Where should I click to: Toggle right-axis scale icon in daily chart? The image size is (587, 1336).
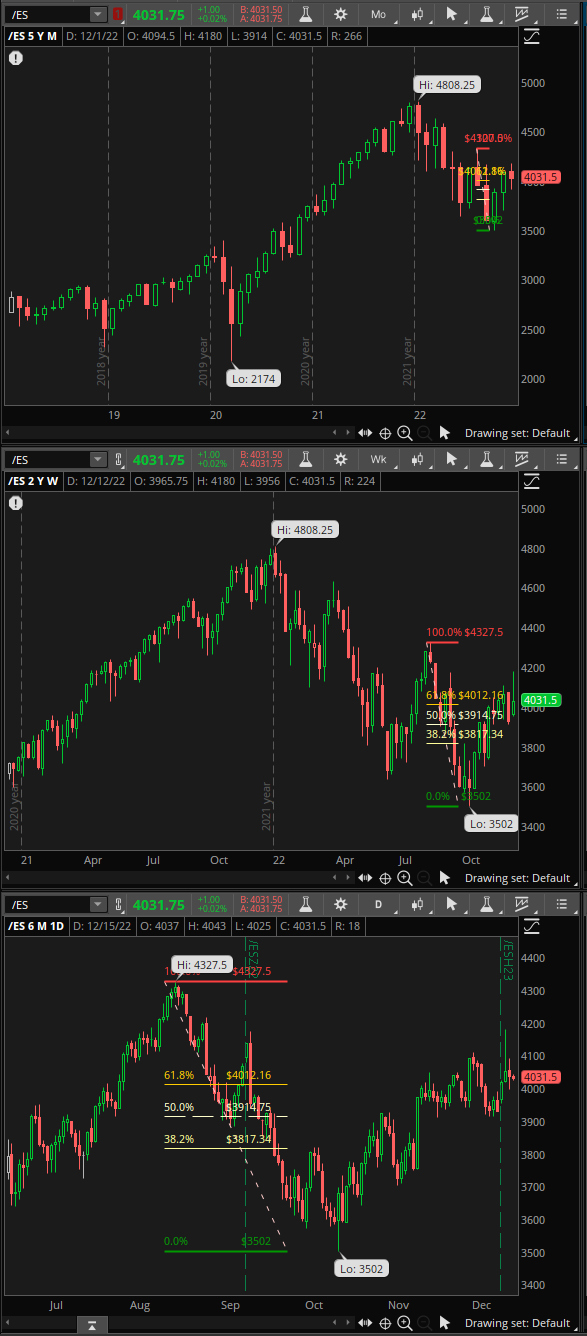pos(531,926)
